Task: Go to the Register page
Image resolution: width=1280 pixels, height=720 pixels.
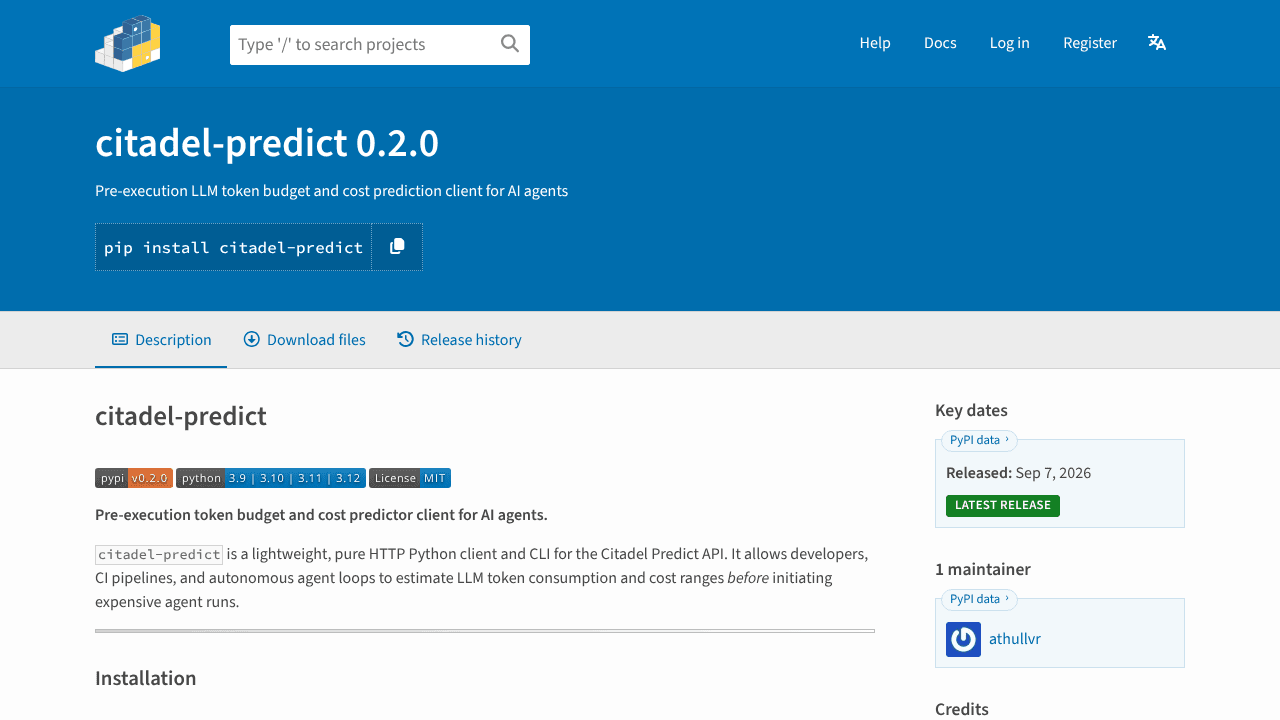Action: point(1090,43)
